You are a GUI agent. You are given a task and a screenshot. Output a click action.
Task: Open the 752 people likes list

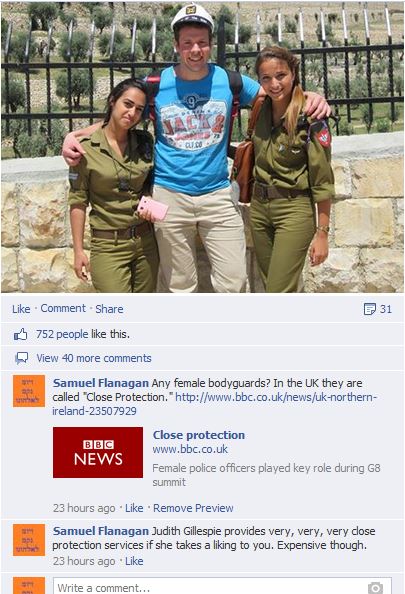click(x=62, y=334)
